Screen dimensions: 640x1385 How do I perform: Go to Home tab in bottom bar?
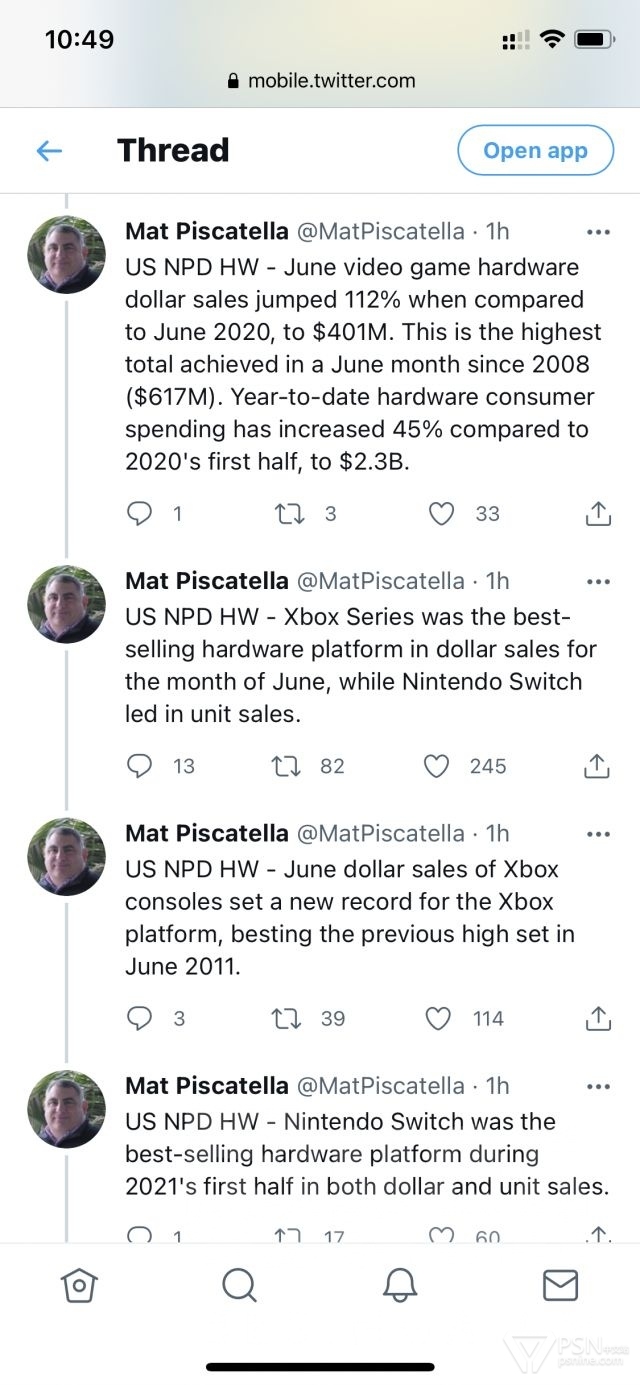[78, 1285]
